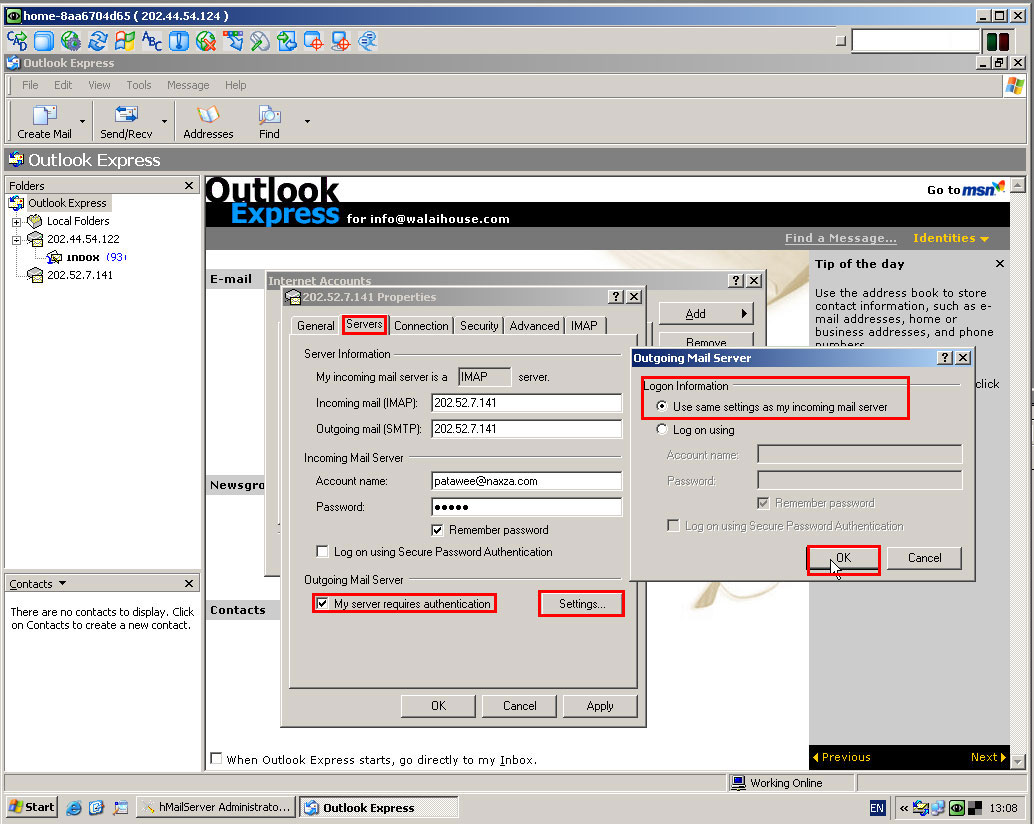This screenshot has height=824, width=1034.
Task: Enable Secure Password Authentication in Properties dialog
Action: tap(322, 552)
